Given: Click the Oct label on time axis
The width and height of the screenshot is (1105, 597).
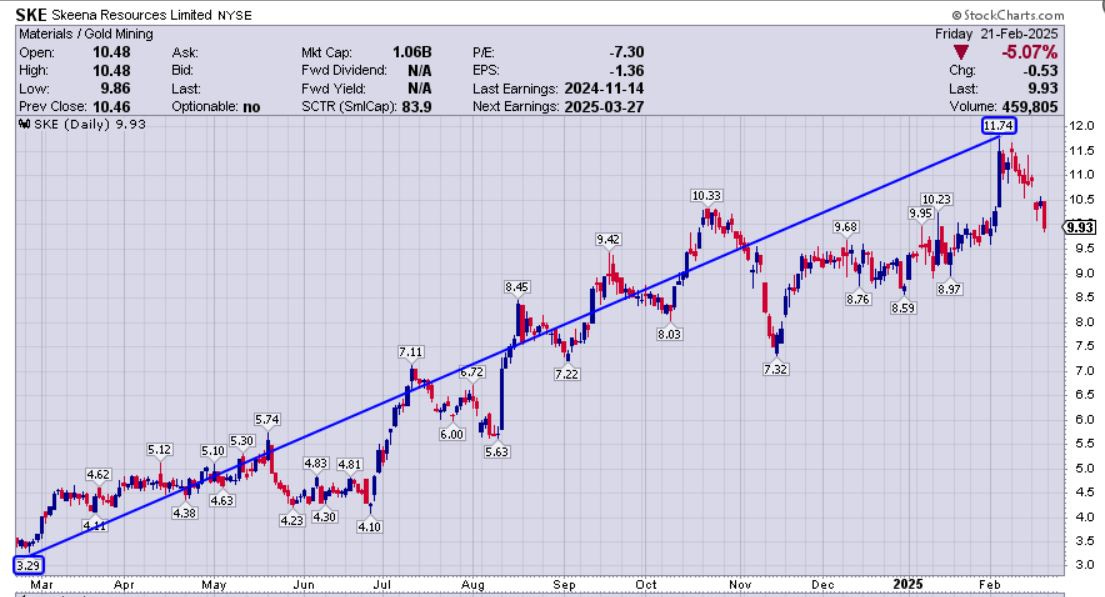Looking at the screenshot, I should point(646,585).
